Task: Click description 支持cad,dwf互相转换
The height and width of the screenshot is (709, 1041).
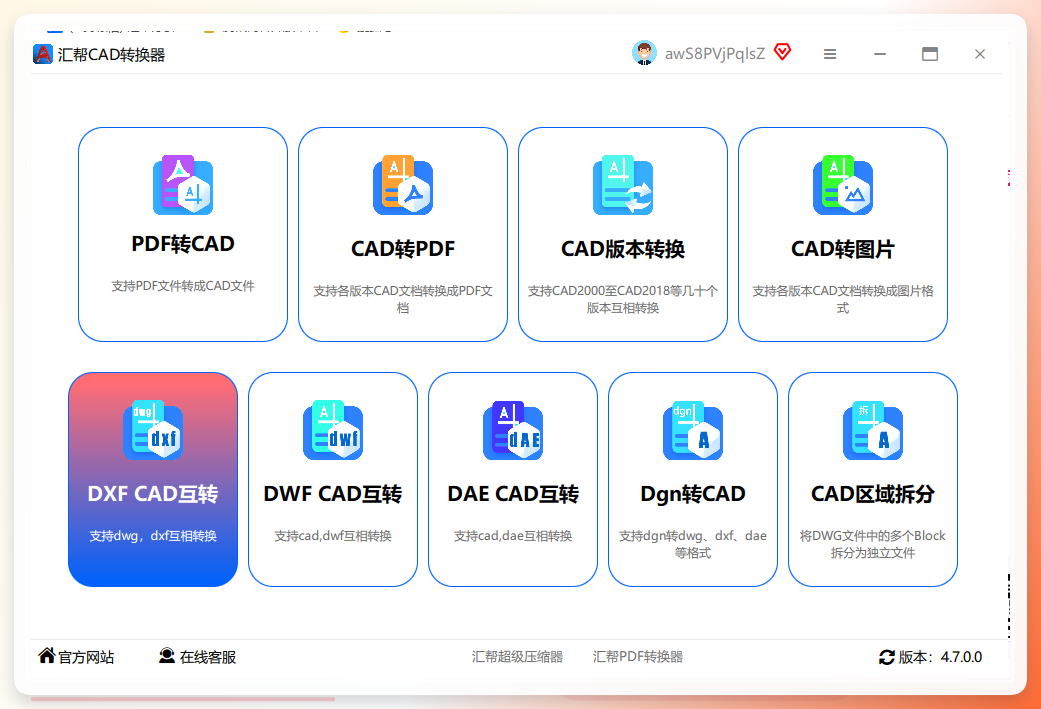Action: click(333, 536)
